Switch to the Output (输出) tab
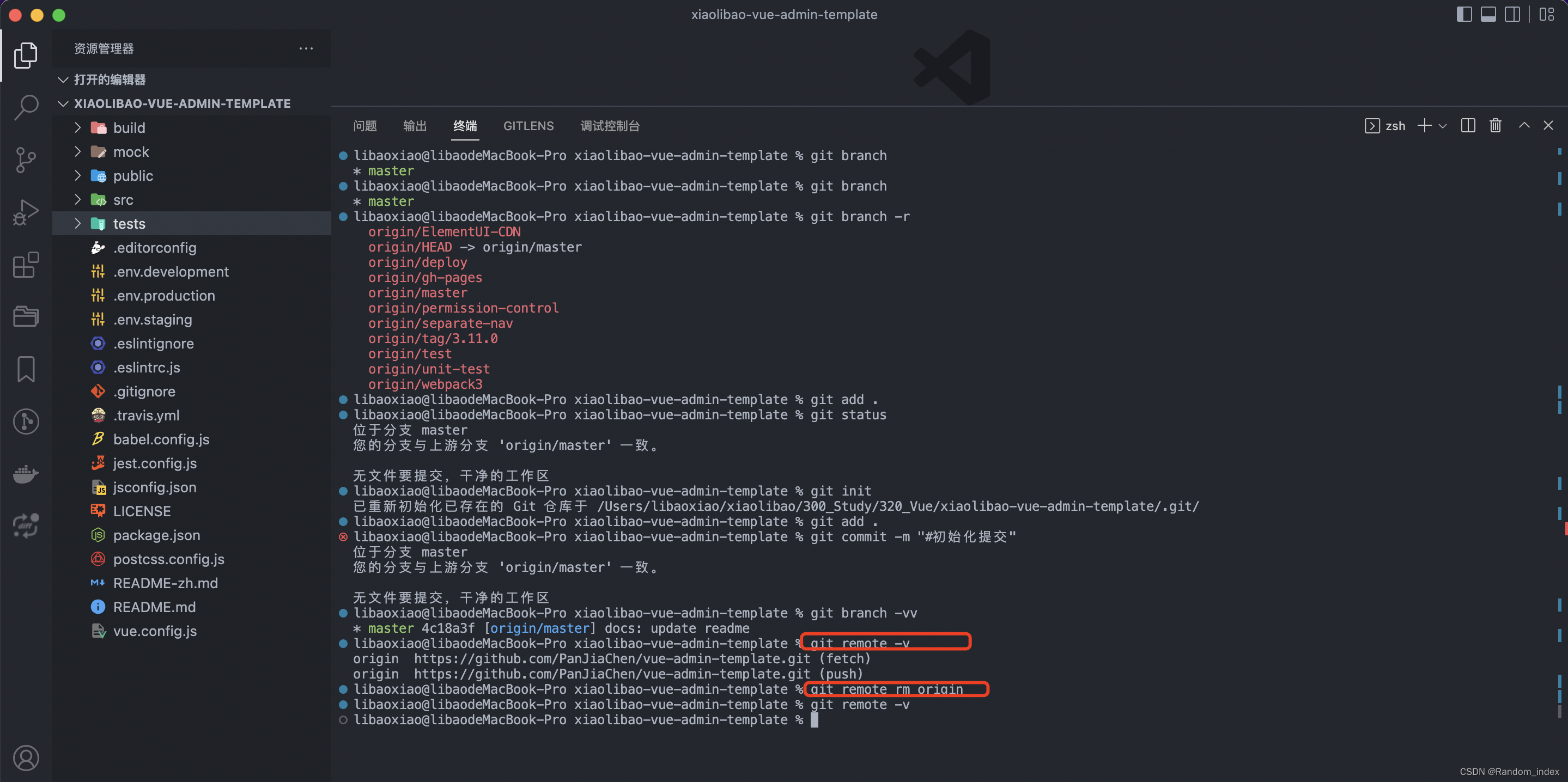This screenshot has width=1568, height=782. pyautogui.click(x=415, y=126)
